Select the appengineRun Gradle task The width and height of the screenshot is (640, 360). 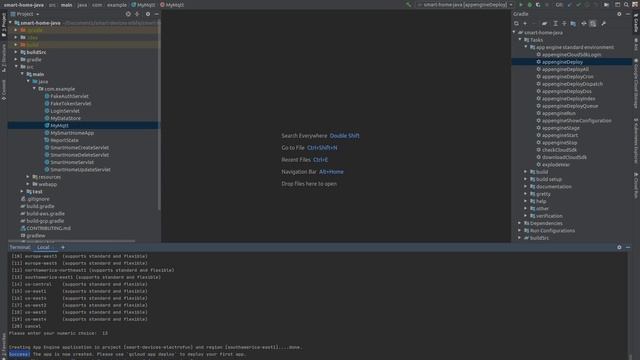[x=559, y=113]
